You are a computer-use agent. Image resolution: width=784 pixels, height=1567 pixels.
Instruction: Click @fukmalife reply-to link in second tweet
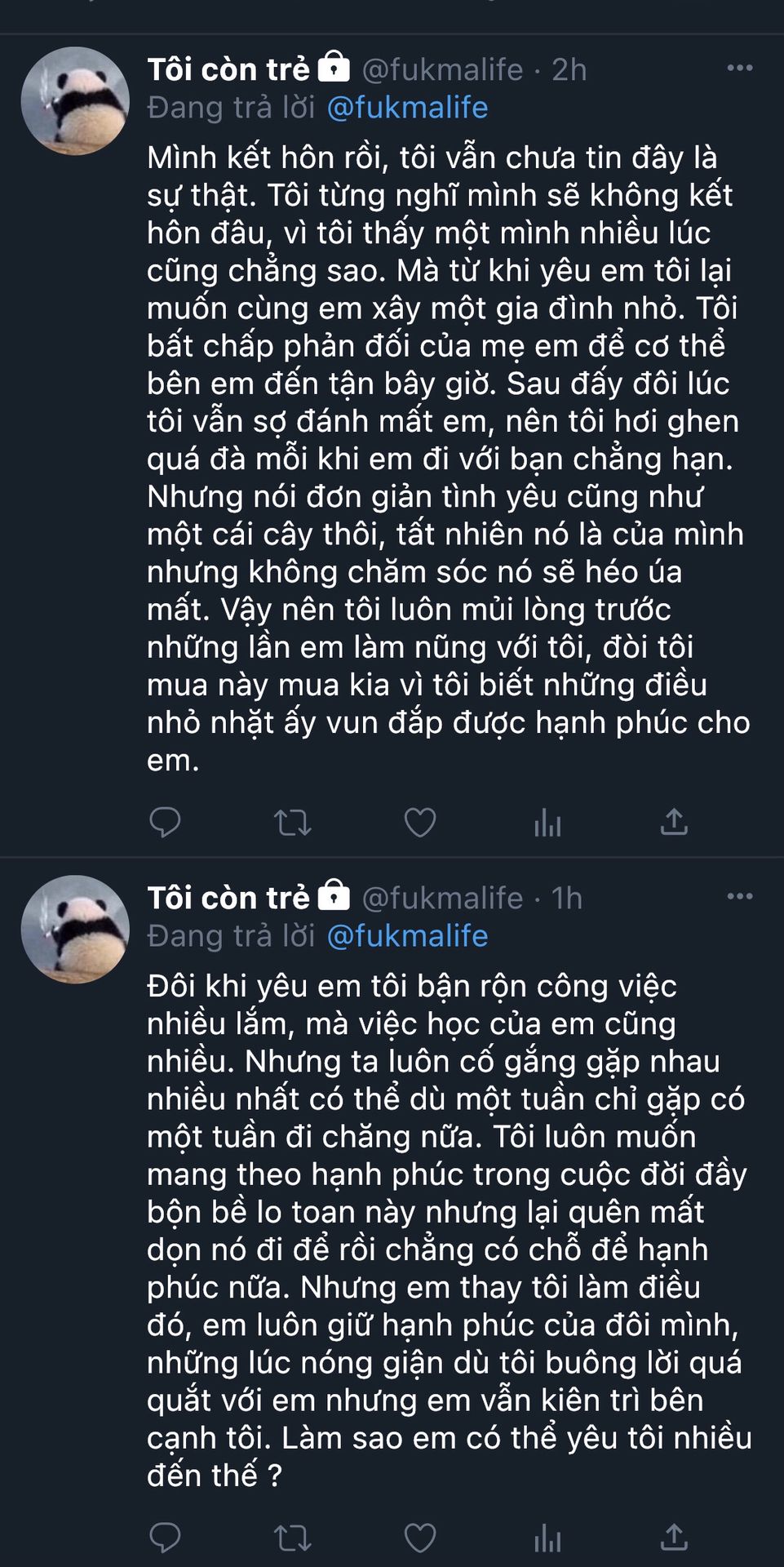click(x=407, y=936)
